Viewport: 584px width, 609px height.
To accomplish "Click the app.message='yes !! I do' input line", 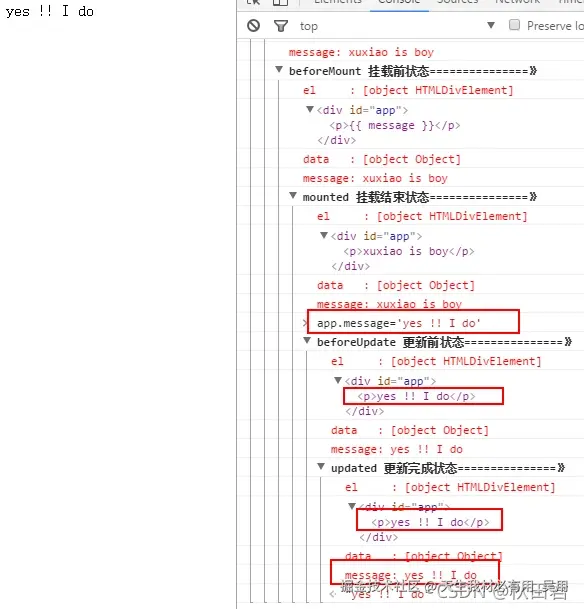I will [398, 323].
